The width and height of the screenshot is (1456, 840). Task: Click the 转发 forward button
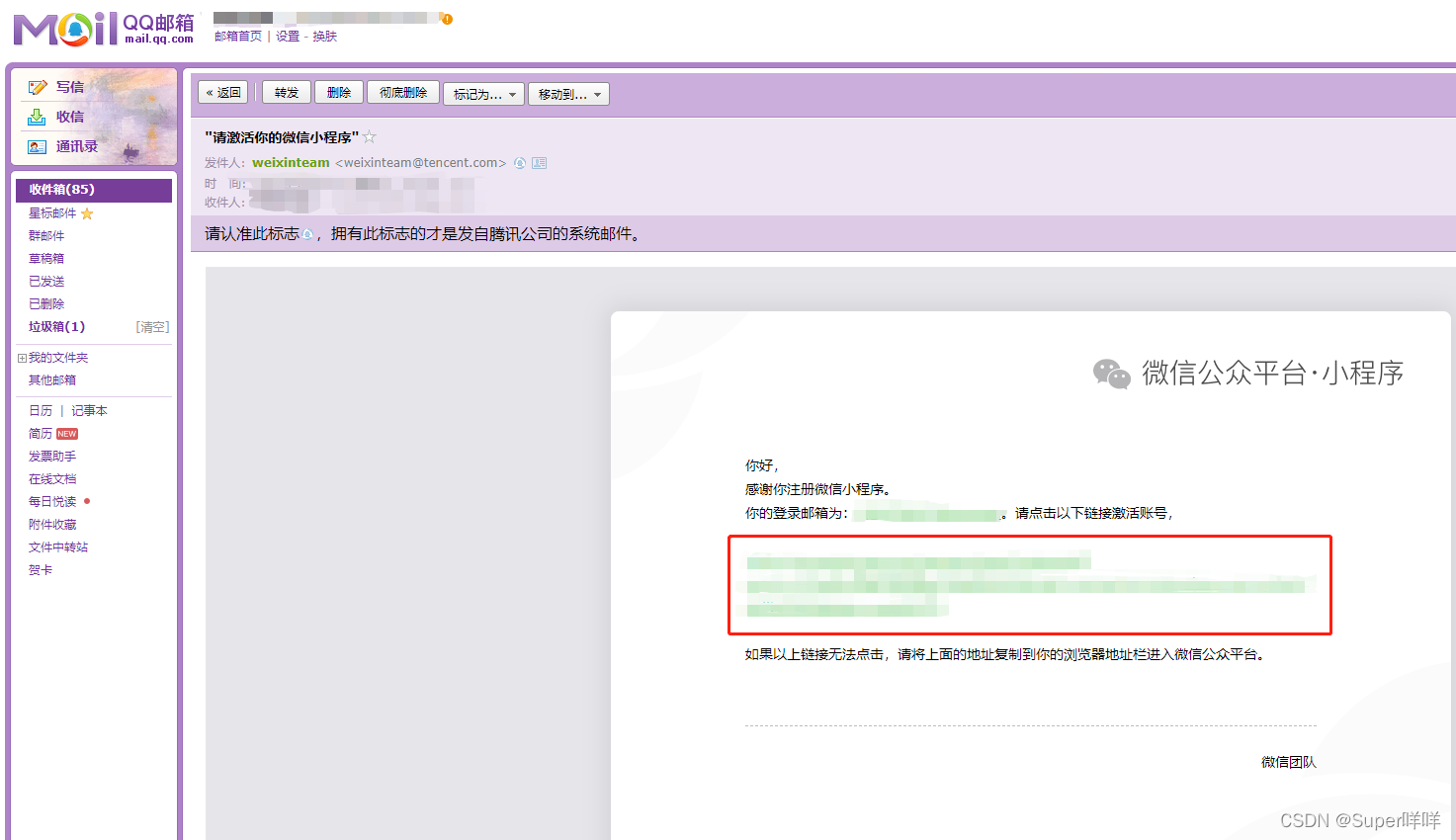point(287,92)
